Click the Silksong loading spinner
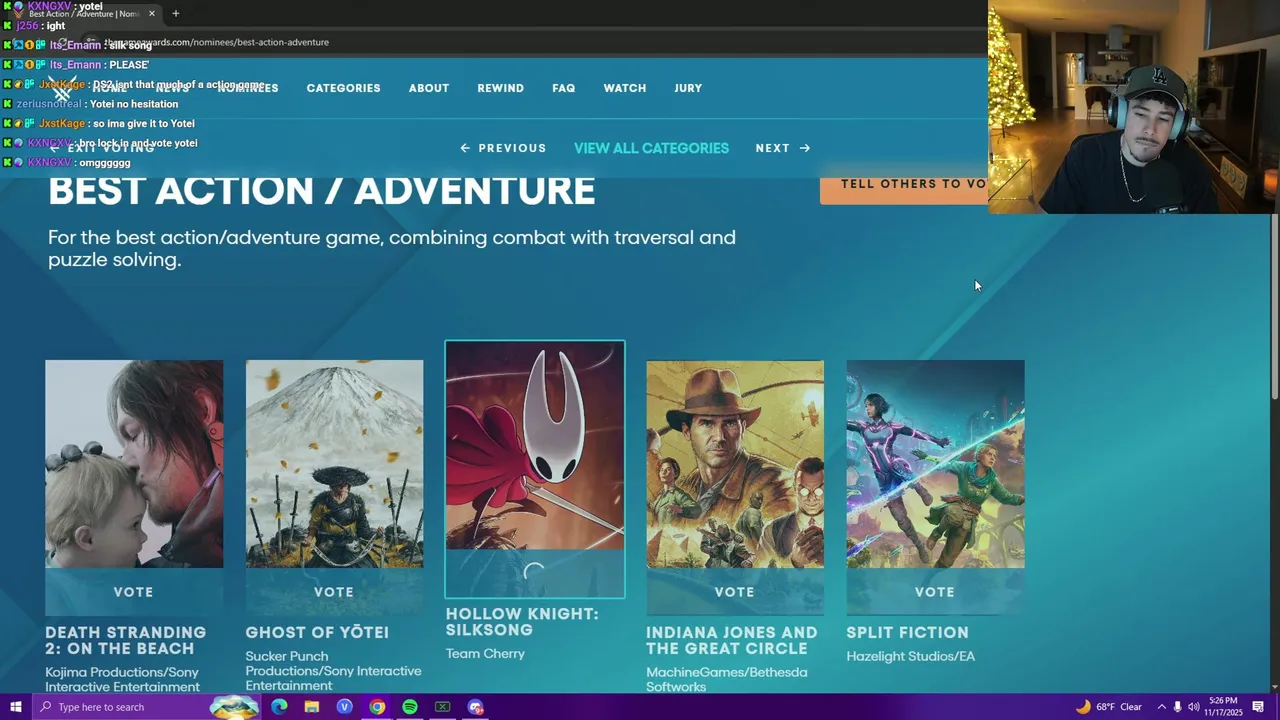The image size is (1280, 720). (535, 573)
